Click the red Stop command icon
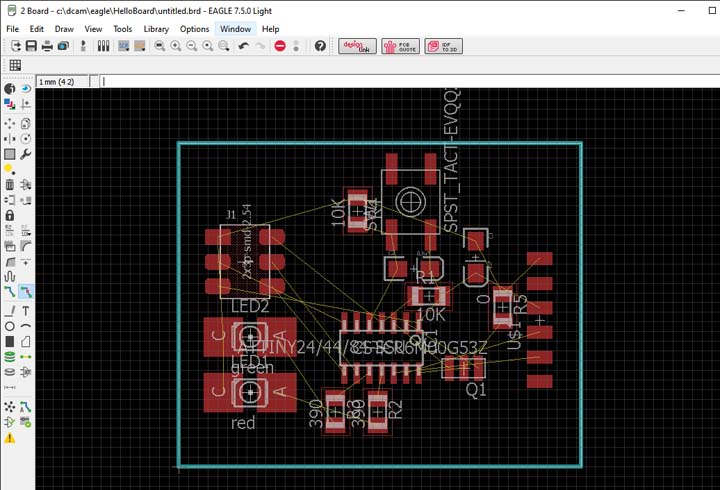Screen dimensions: 720x490 [280, 46]
